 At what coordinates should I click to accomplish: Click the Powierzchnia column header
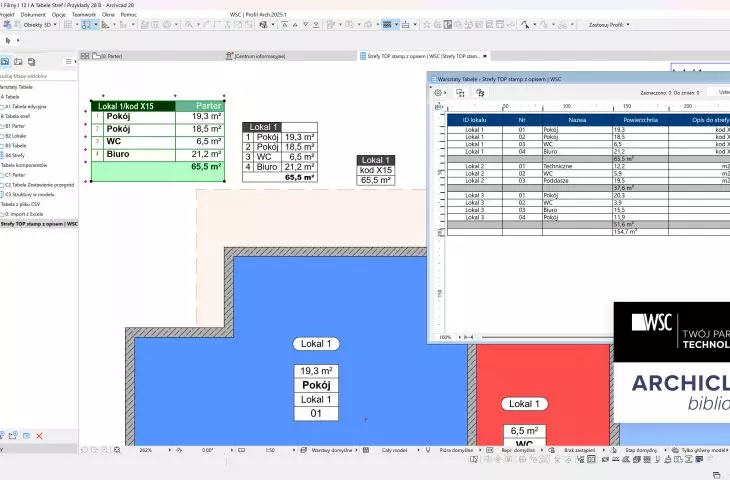click(x=640, y=120)
